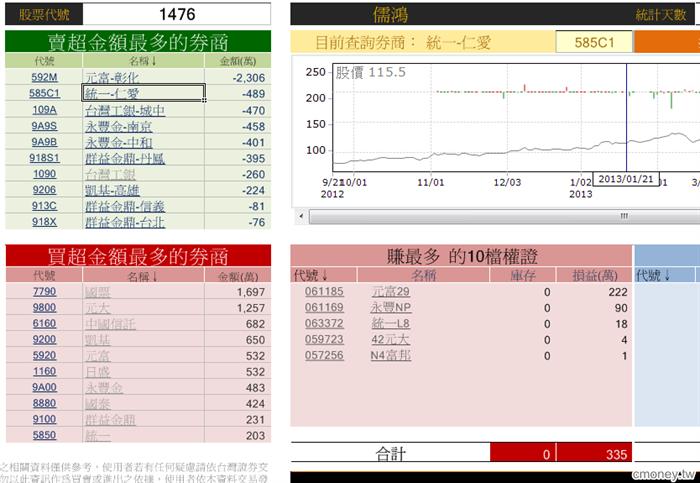Open buy-side broker code 9800

[x=44, y=308]
